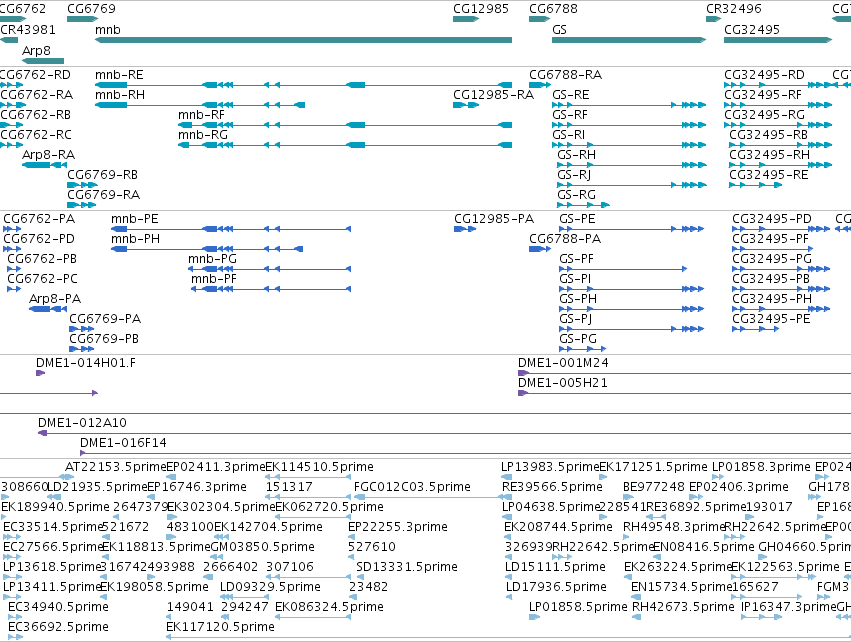The image size is (851, 642).
Task: Select transcript GS-RH
Action: (x=632, y=165)
